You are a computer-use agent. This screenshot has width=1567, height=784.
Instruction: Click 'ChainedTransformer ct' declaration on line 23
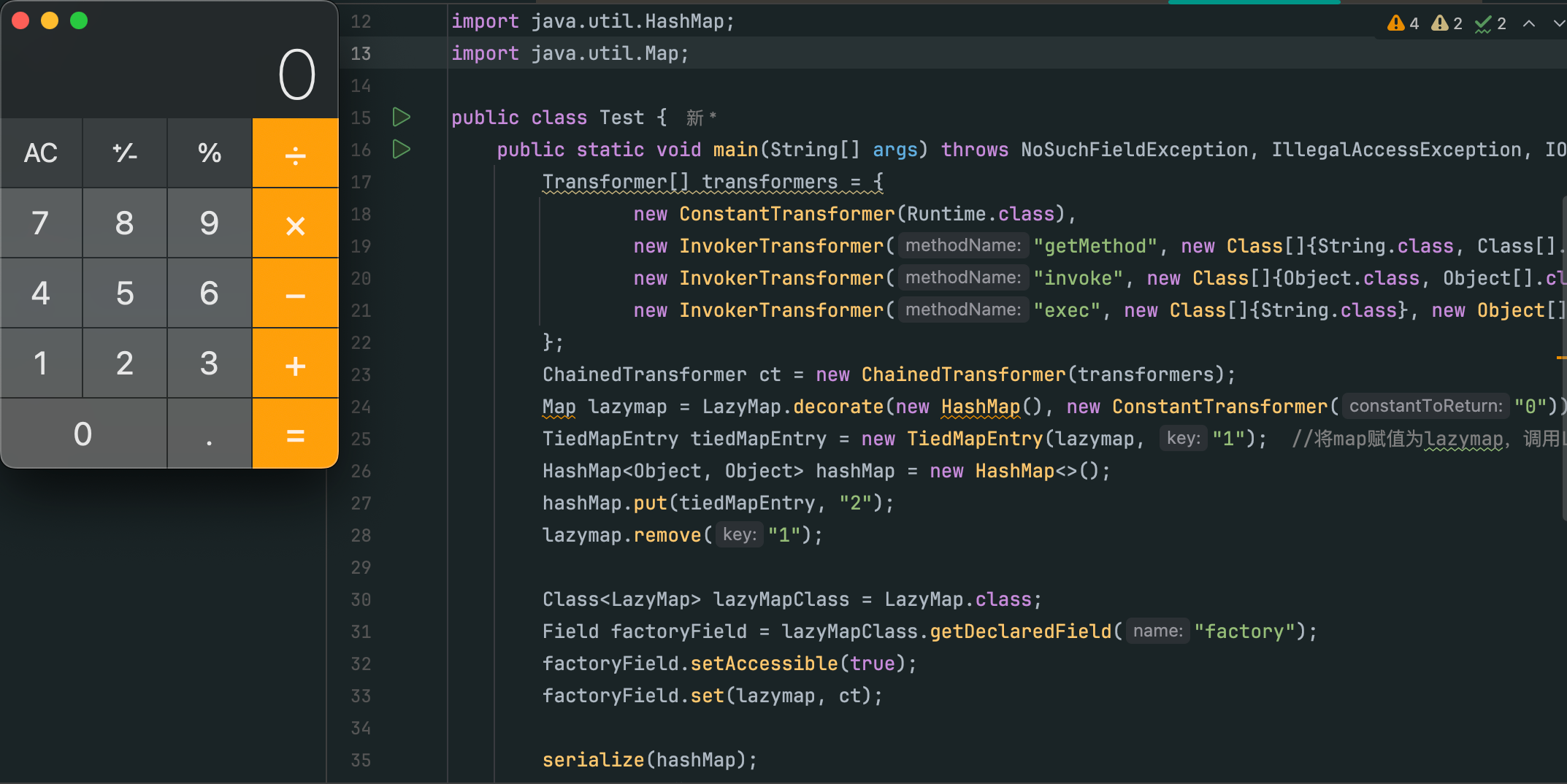(662, 374)
